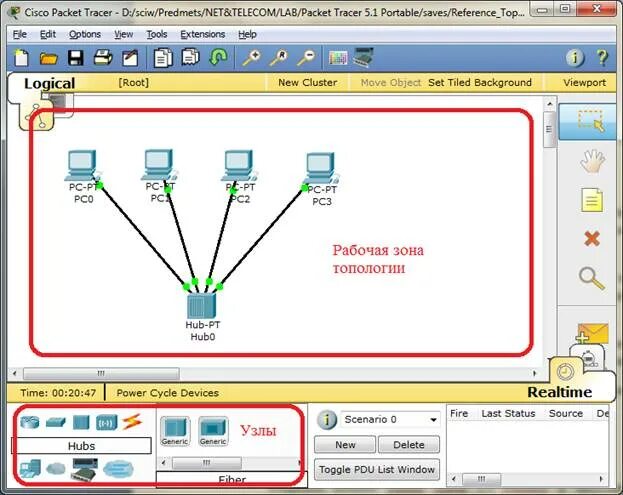Open Network Information via the i icon
This screenshot has width=623, height=495.
[575, 58]
